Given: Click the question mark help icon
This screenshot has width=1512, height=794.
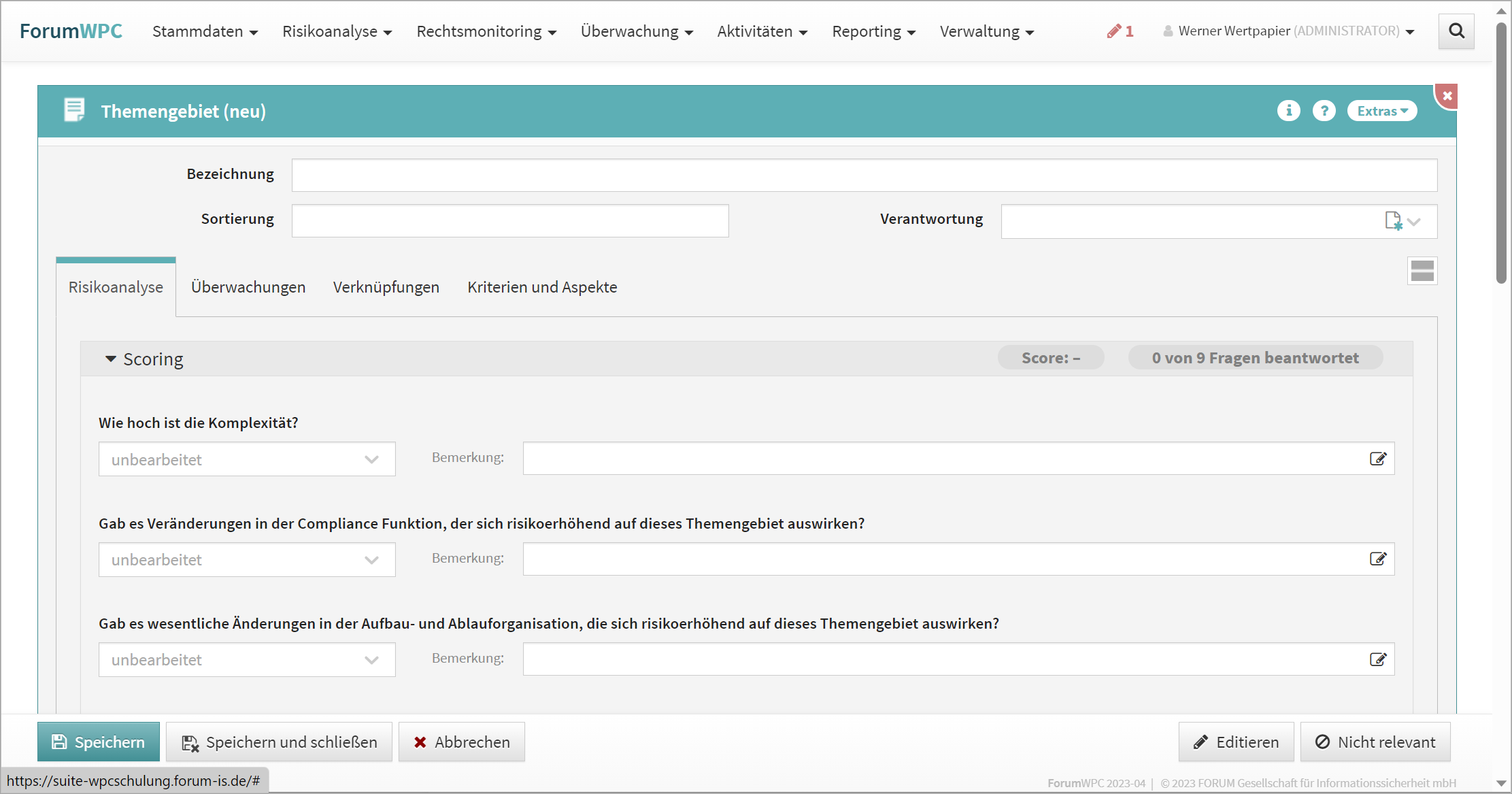Looking at the screenshot, I should point(1324,111).
